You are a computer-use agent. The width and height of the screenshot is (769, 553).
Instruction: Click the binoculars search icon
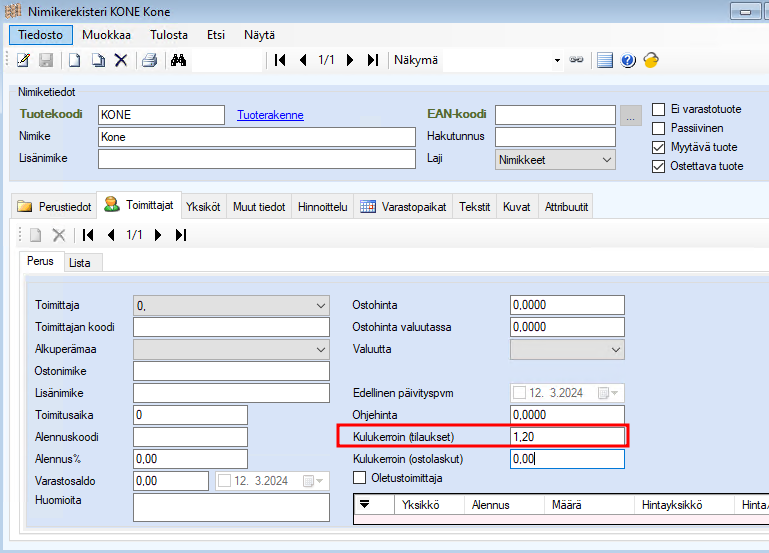tap(179, 60)
